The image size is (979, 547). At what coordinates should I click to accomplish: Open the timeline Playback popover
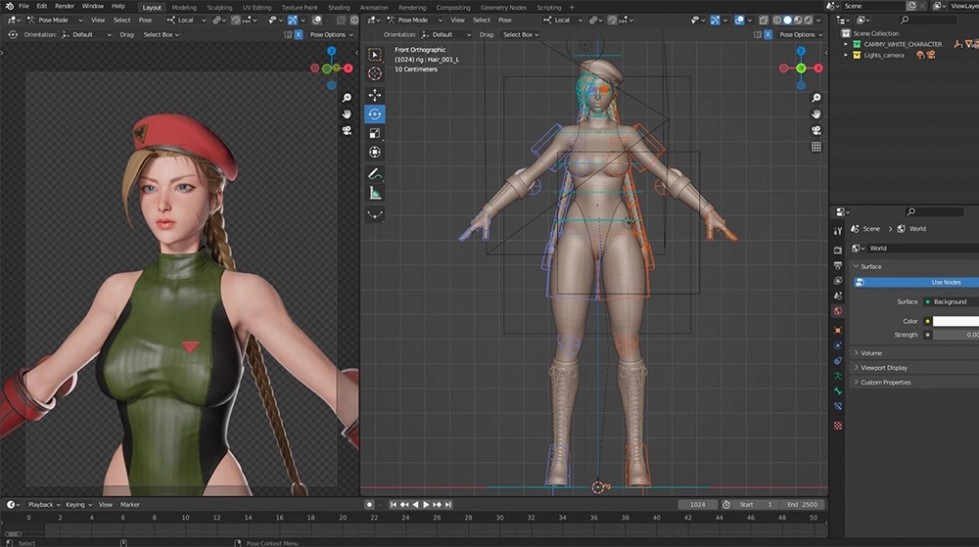tap(43, 505)
